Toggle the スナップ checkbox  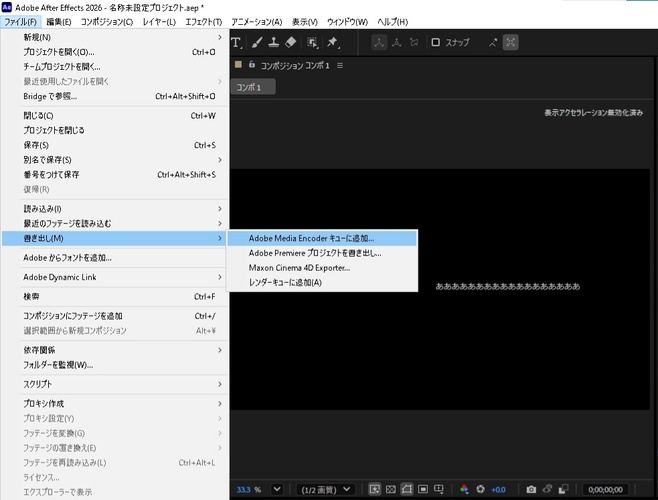[436, 42]
